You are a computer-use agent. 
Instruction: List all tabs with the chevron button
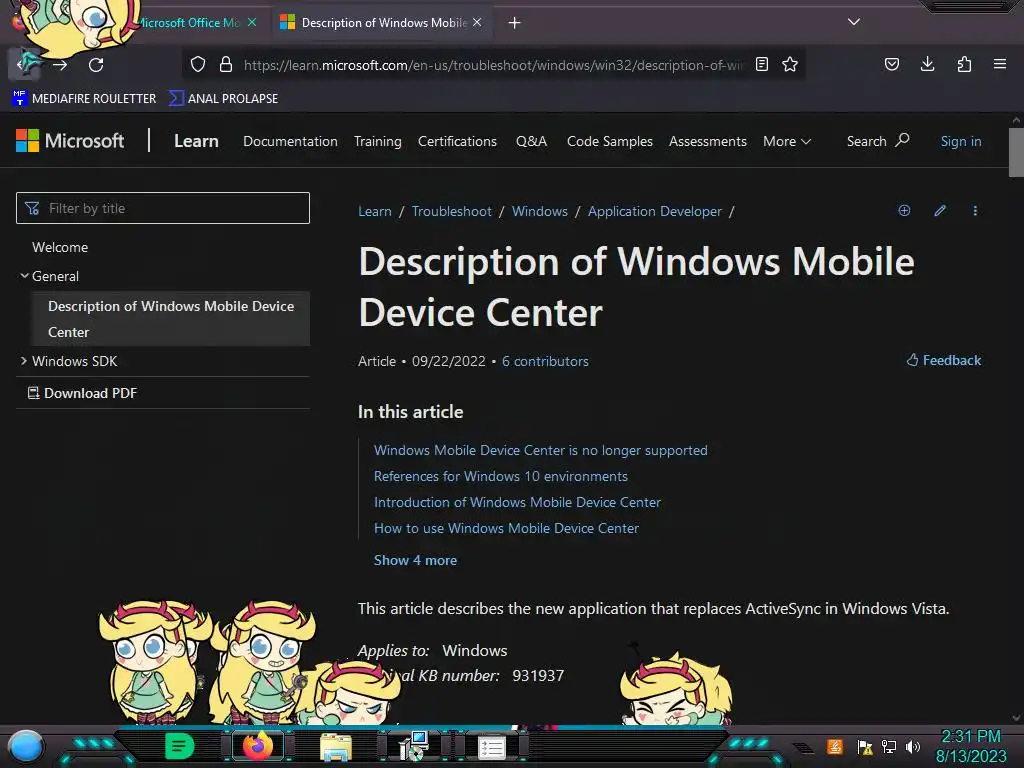tap(854, 22)
